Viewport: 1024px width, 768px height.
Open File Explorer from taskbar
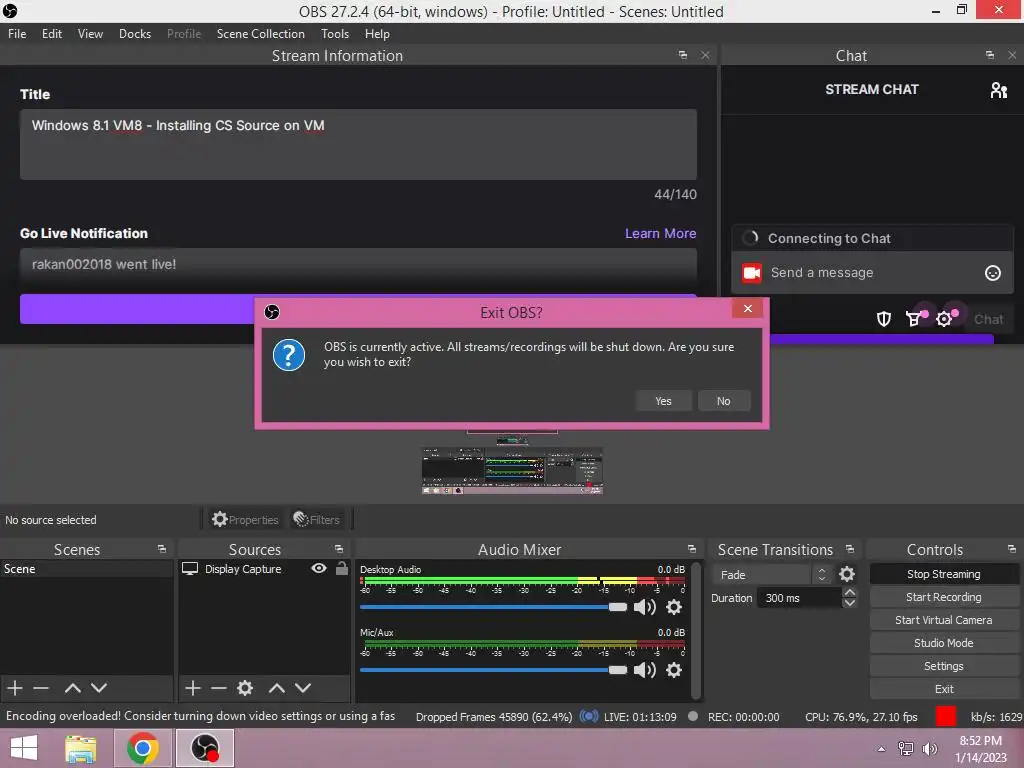pos(81,748)
